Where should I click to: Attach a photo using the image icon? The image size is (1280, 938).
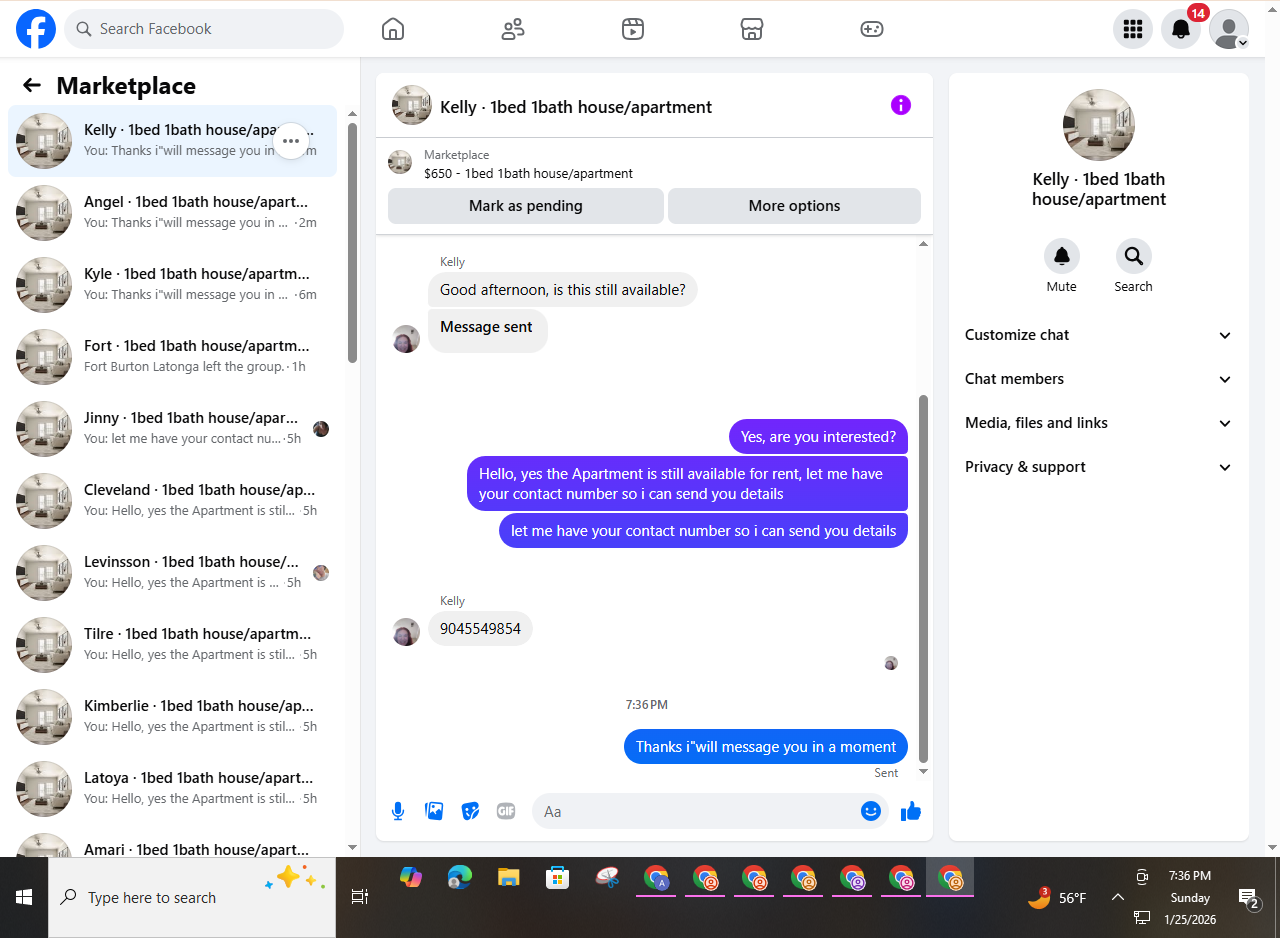click(x=434, y=811)
